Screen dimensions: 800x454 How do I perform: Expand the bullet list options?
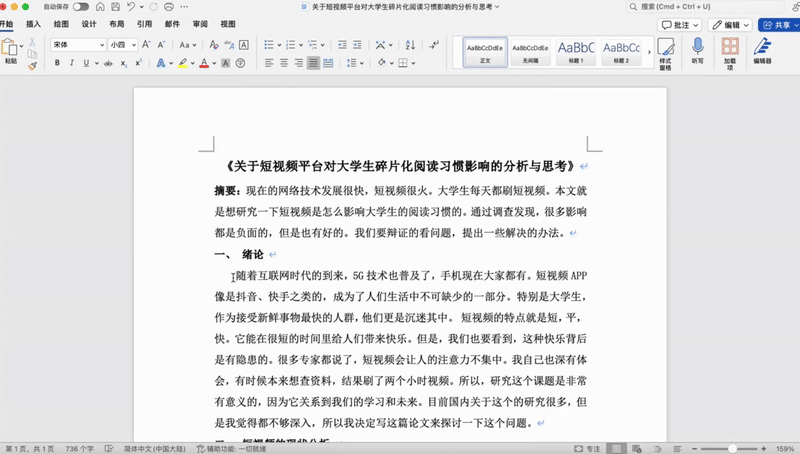(x=280, y=45)
